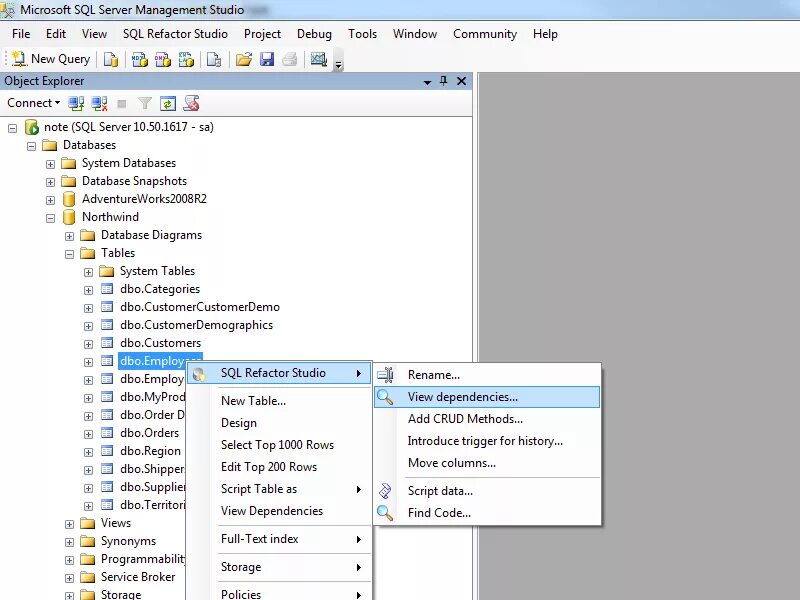Collapse the note server node
The image size is (800, 600).
[x=12, y=128]
